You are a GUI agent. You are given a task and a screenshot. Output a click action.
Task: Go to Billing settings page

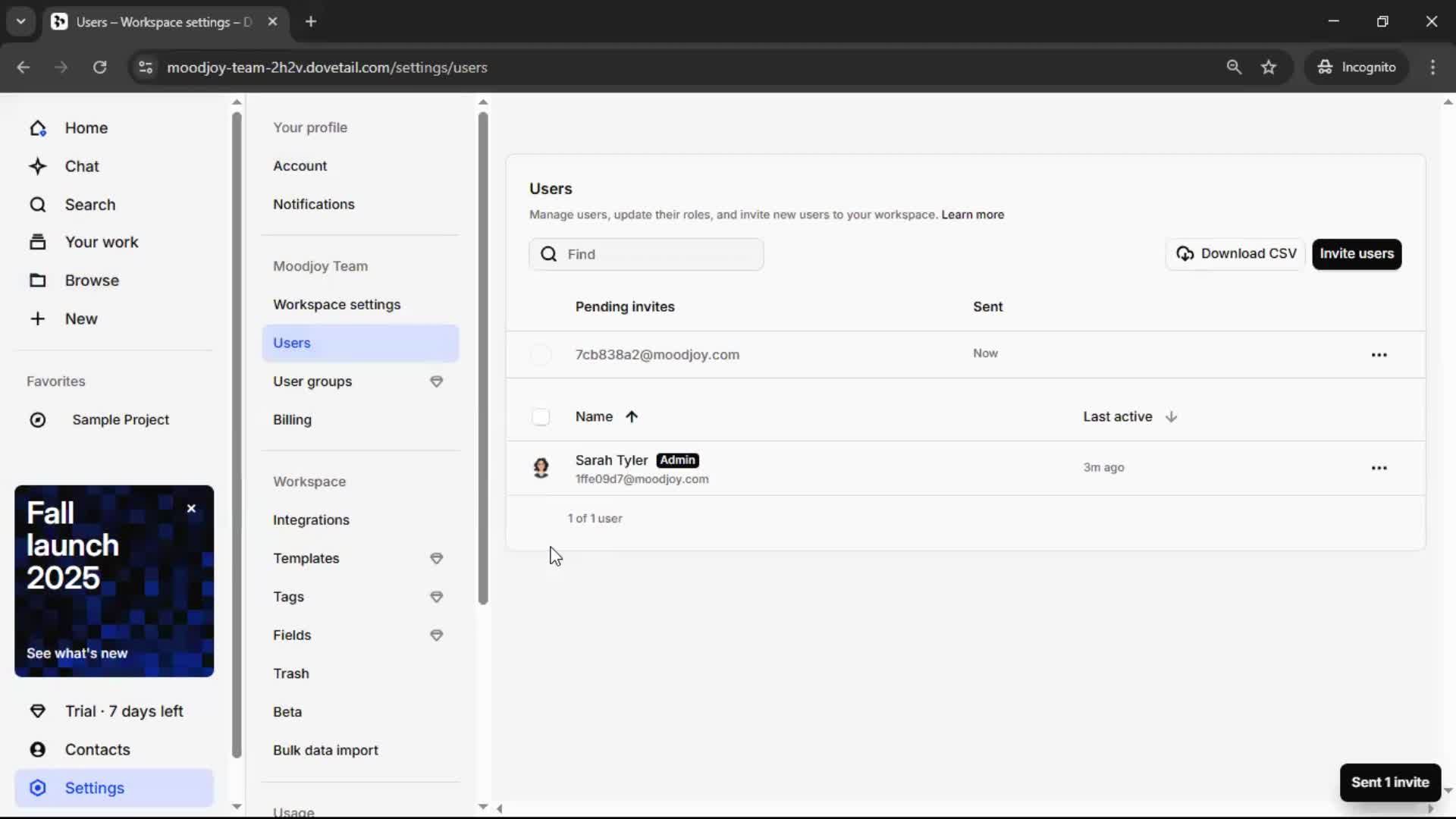point(292,420)
